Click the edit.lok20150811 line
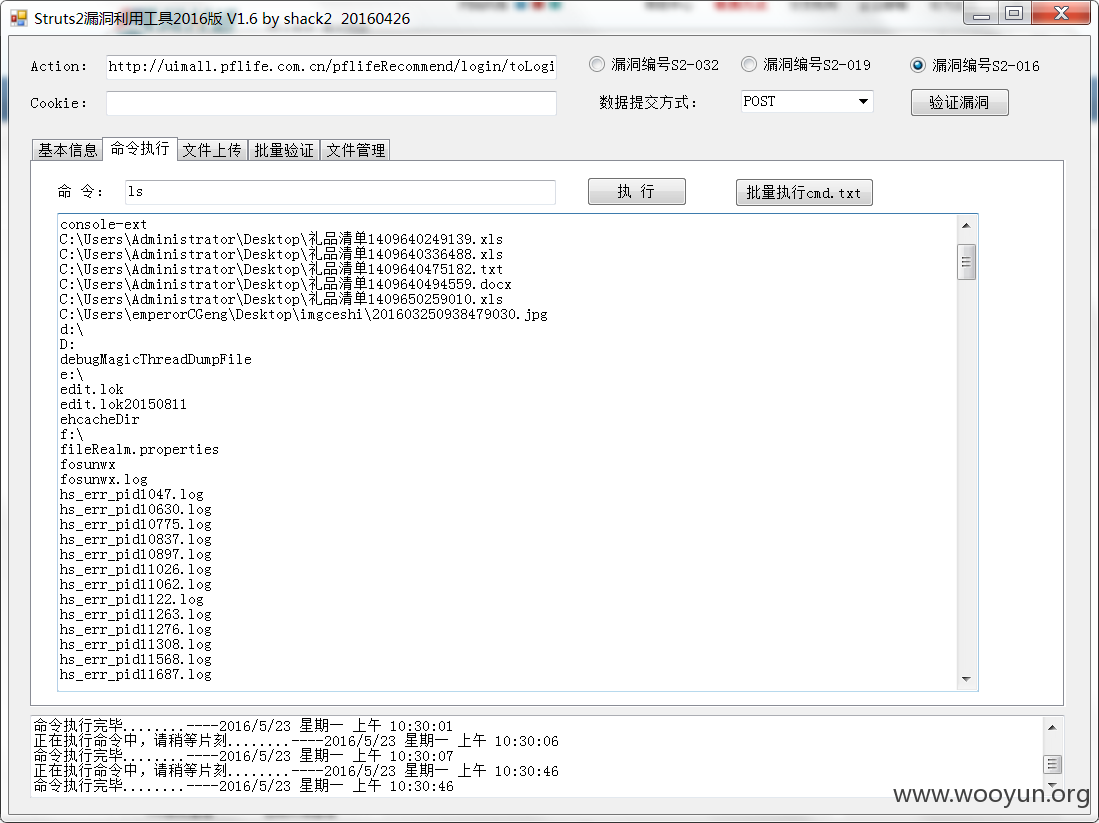Screen dimensions: 1099x823 click(x=123, y=404)
